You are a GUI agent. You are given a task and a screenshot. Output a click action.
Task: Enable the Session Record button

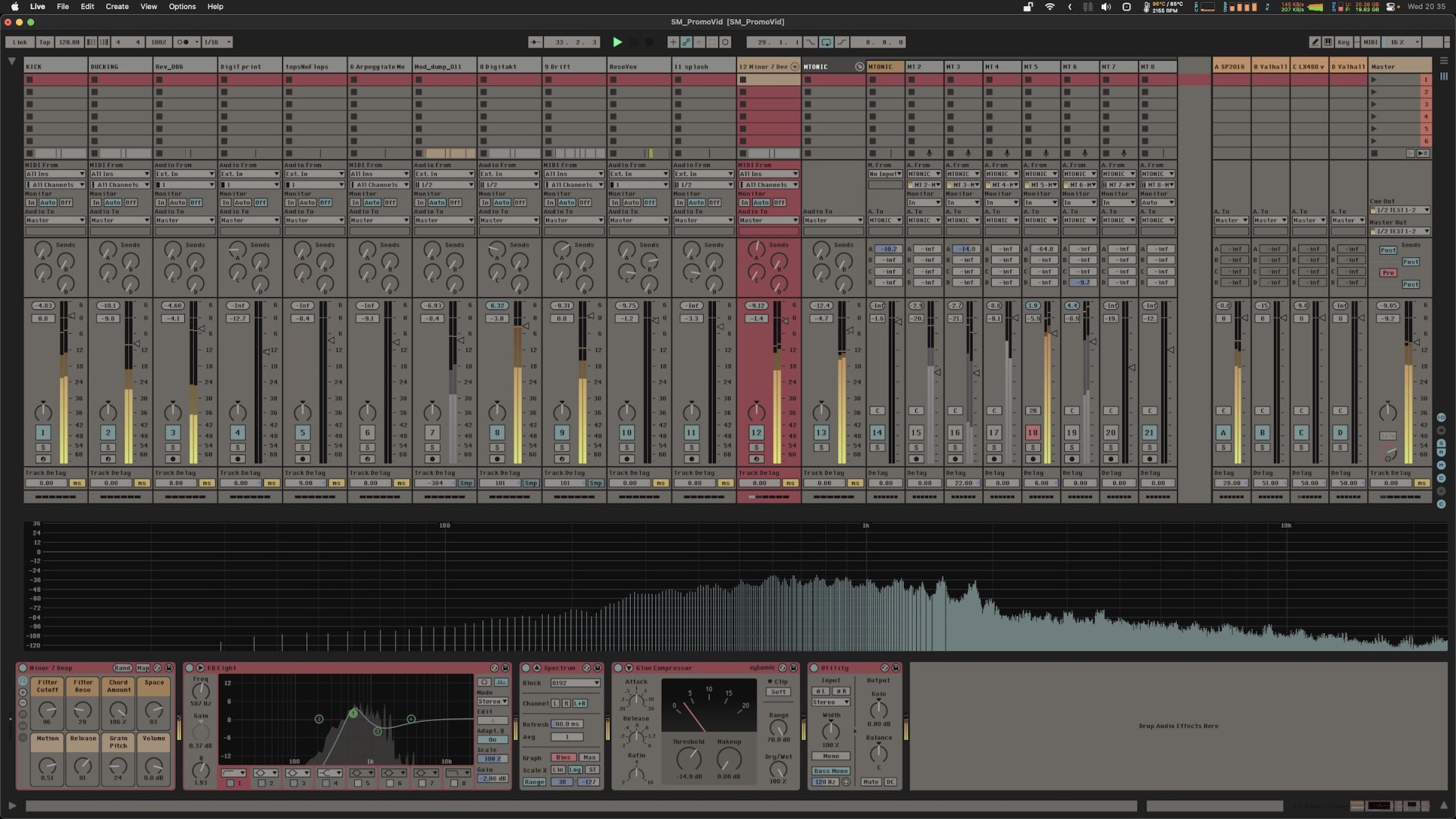point(649,42)
